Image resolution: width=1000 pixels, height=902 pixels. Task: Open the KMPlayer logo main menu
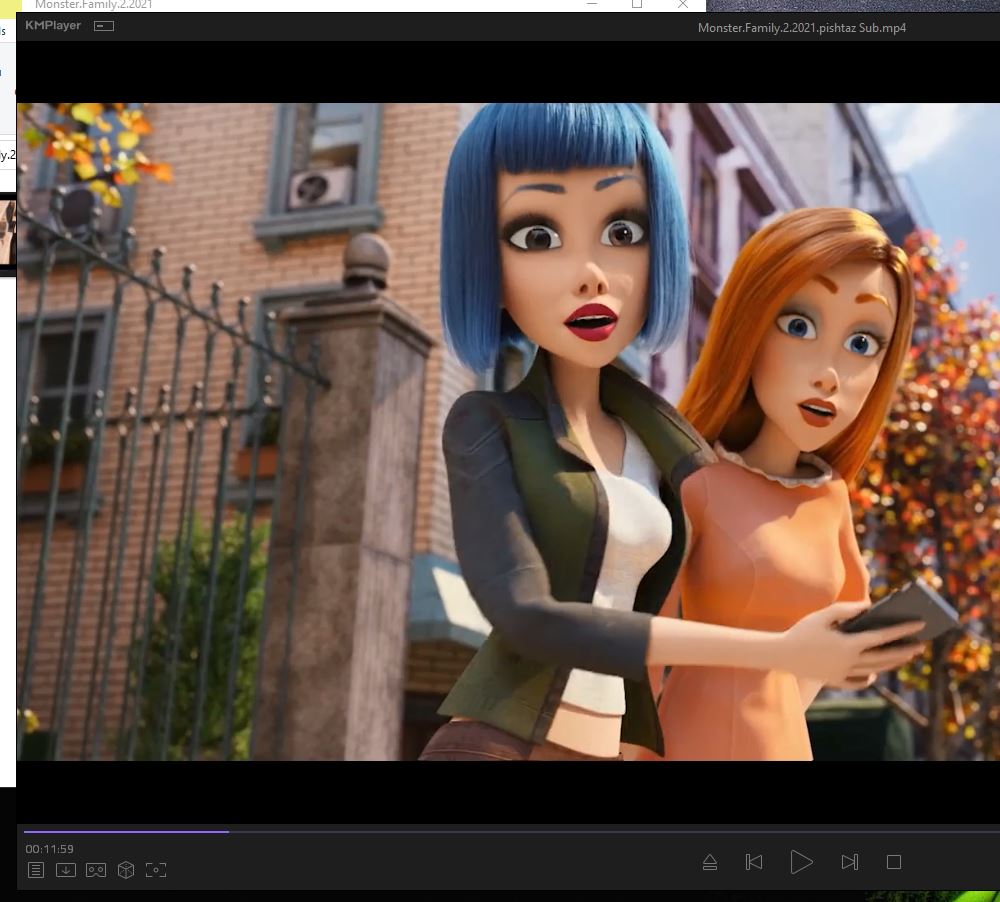tap(53, 26)
